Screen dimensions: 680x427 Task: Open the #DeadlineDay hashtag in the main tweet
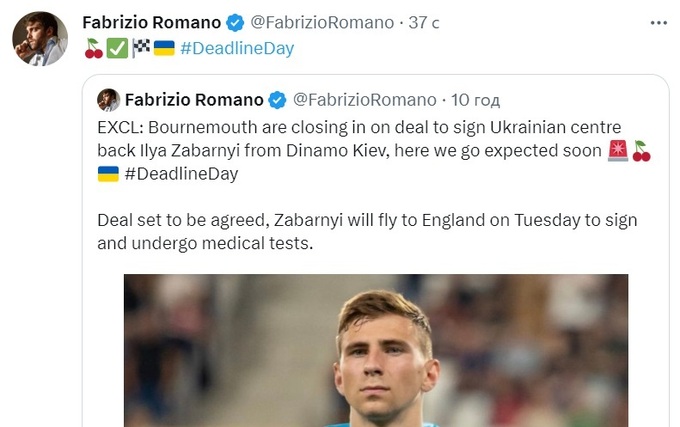pyautogui.click(x=238, y=48)
